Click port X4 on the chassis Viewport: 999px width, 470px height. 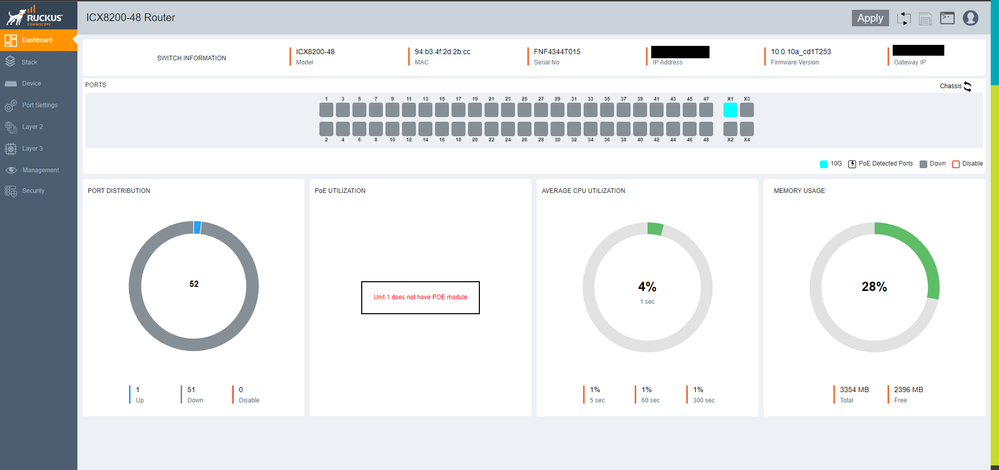(x=747, y=129)
